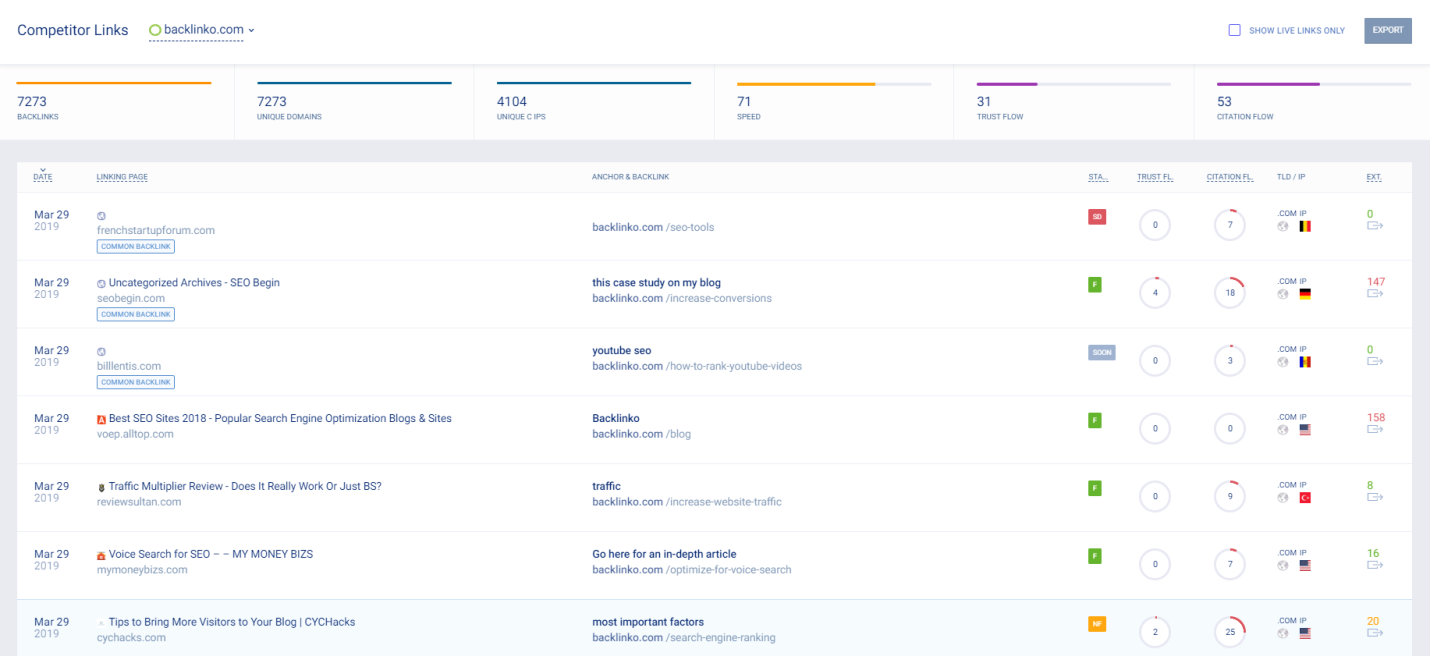Viewport: 1430px width, 656px height.
Task: Click green F status badge for mymoneybizs.com
Action: (1095, 556)
